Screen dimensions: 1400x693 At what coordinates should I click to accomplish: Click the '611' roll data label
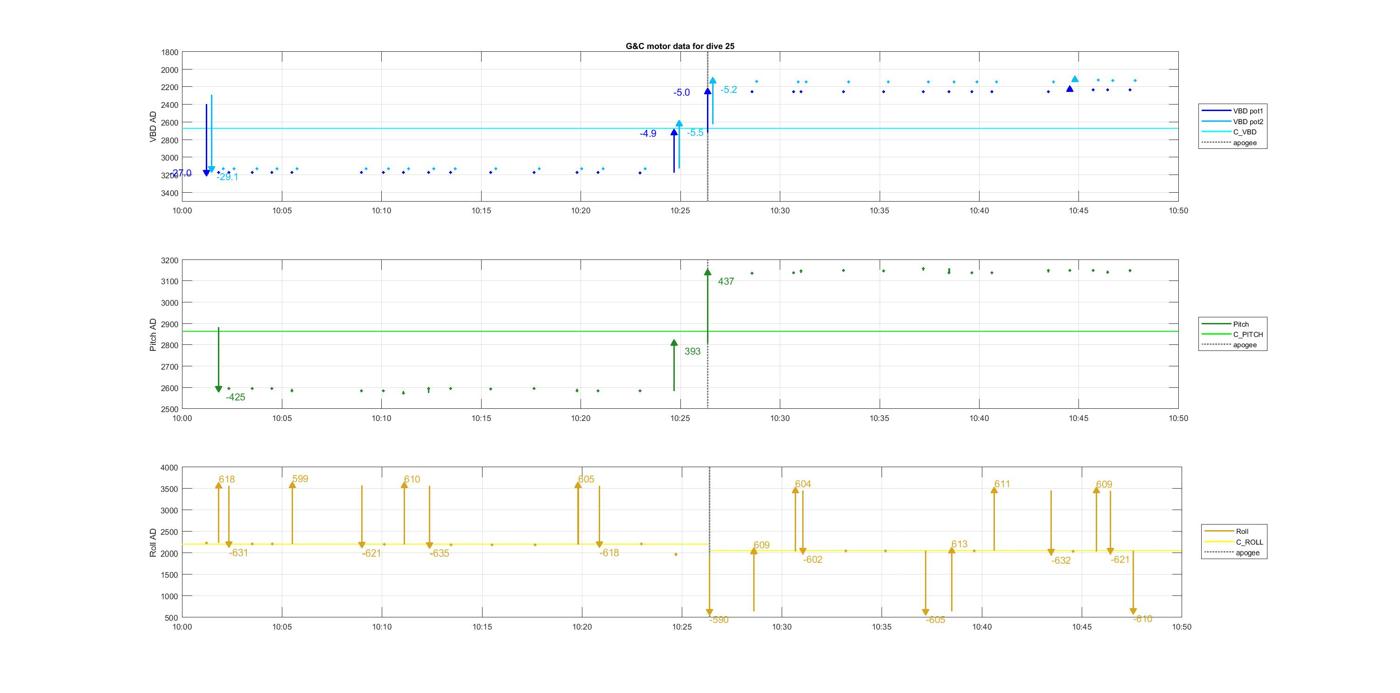coord(1002,484)
